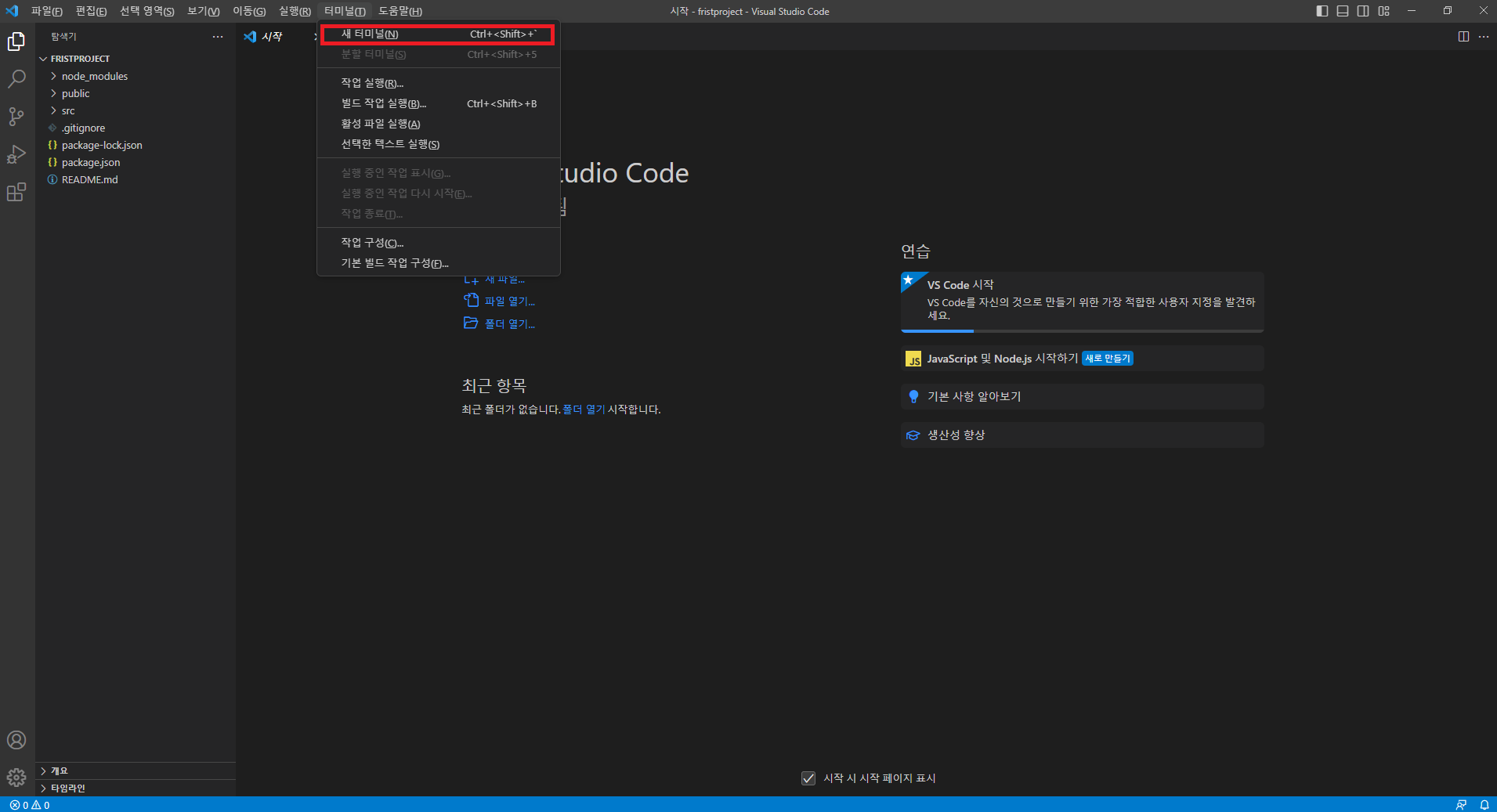Open 기본 사항 알아보기 walkthrough
The height and width of the screenshot is (812, 1497).
[x=1082, y=396]
